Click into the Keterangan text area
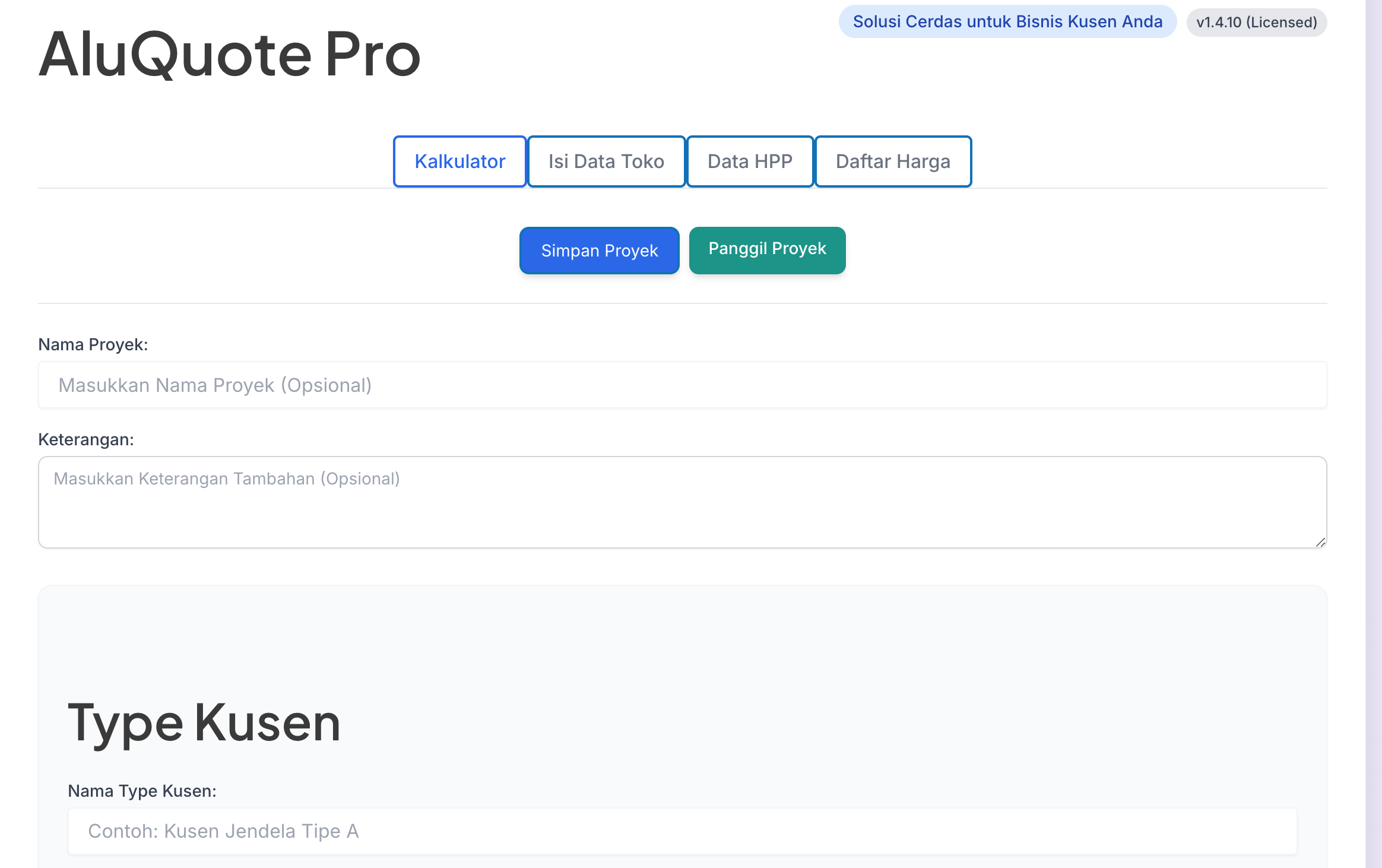Viewport: 1382px width, 868px height. point(682,502)
